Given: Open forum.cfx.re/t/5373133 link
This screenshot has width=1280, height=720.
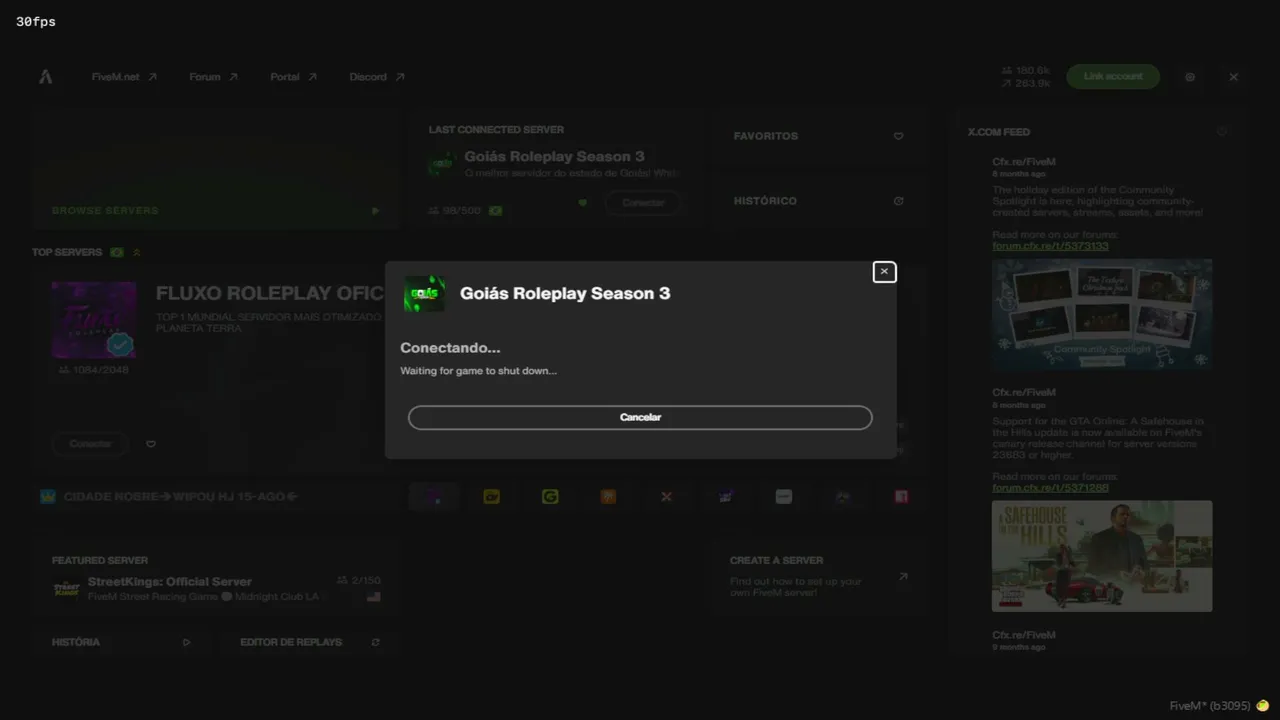Looking at the screenshot, I should (x=1050, y=246).
